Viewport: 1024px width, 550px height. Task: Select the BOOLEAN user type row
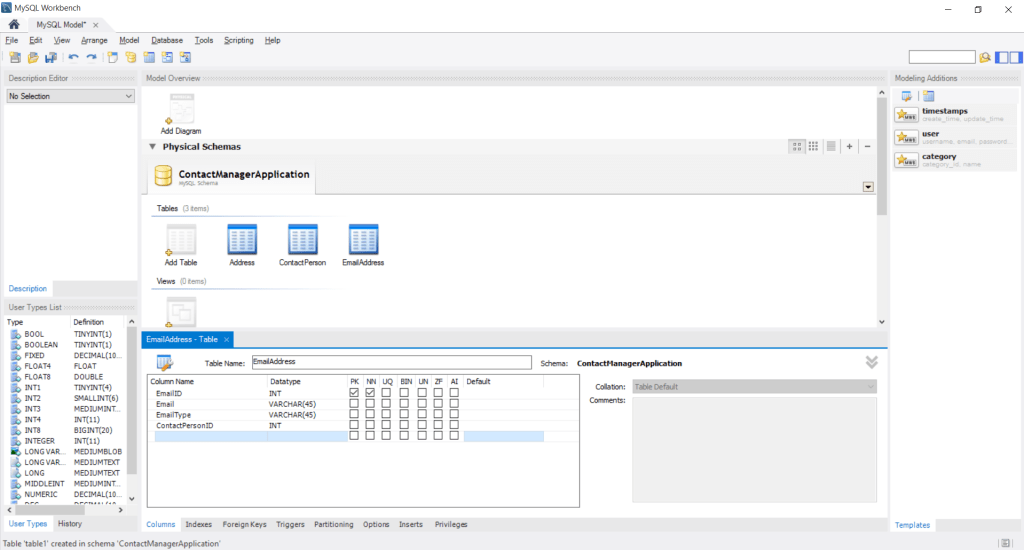(67, 344)
